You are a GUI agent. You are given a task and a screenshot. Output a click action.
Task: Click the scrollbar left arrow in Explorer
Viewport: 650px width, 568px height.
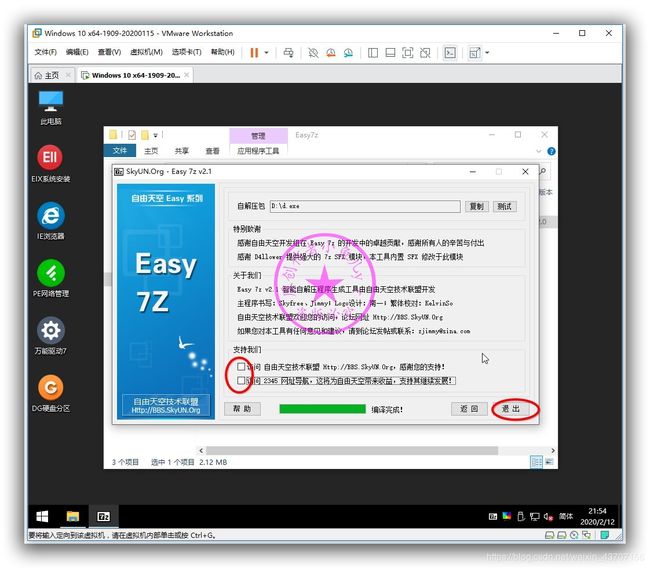tap(201, 451)
